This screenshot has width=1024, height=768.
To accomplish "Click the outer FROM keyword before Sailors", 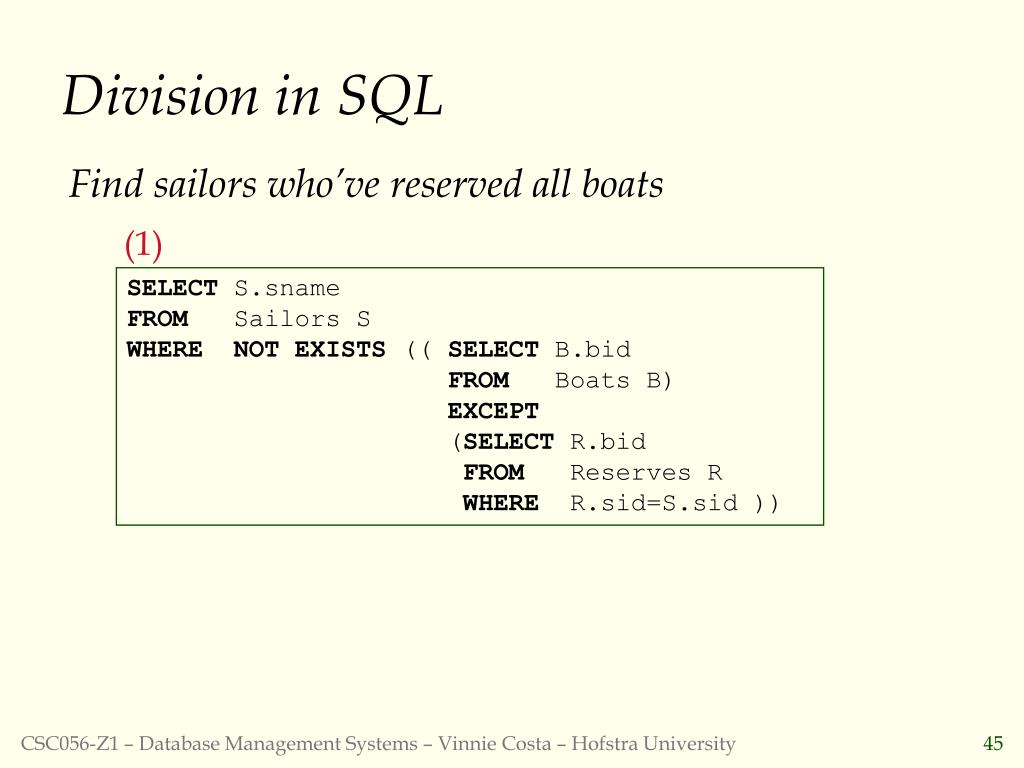I will pos(157,319).
